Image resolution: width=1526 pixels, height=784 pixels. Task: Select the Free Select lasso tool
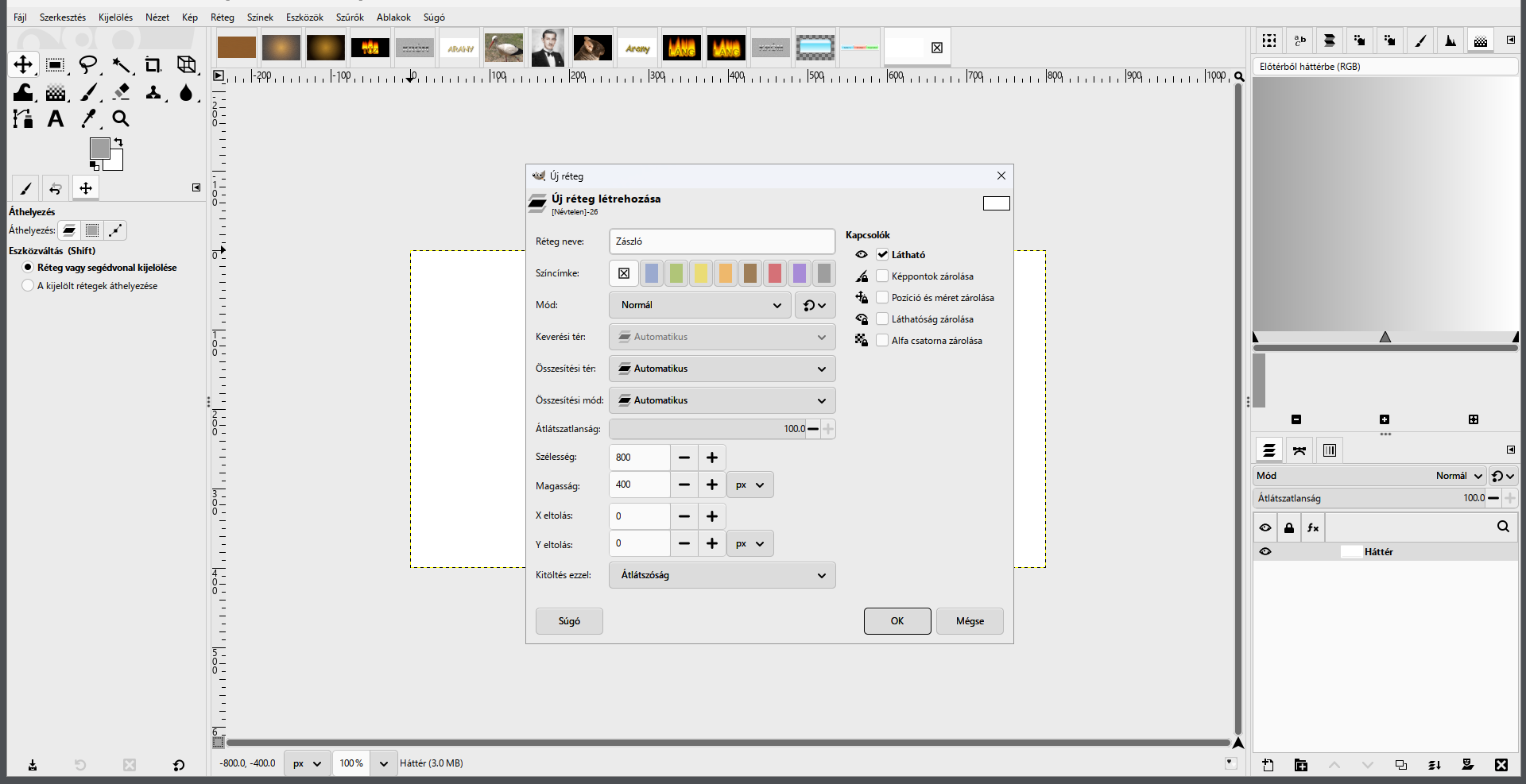[x=88, y=65]
